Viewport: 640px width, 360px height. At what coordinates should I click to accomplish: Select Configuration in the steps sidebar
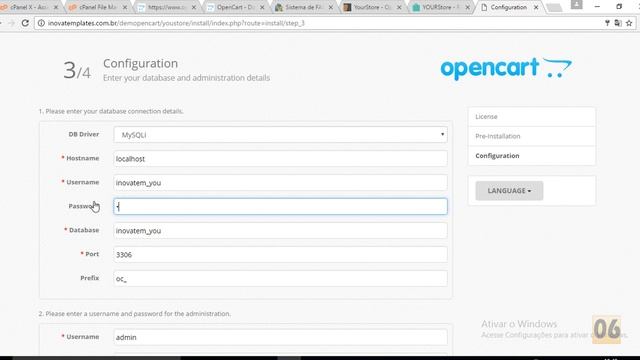(531, 156)
